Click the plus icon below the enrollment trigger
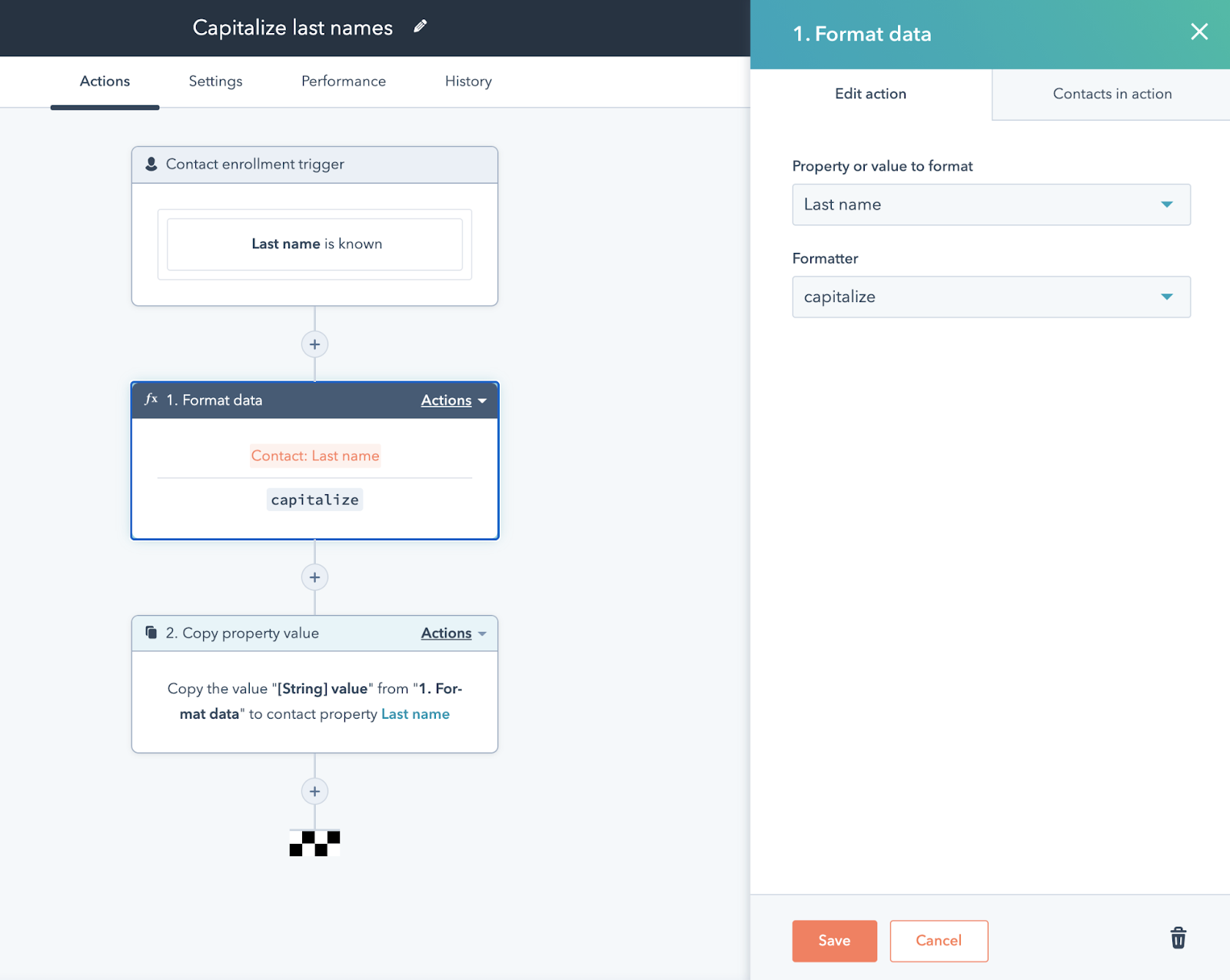The height and width of the screenshot is (980, 1230). click(314, 344)
